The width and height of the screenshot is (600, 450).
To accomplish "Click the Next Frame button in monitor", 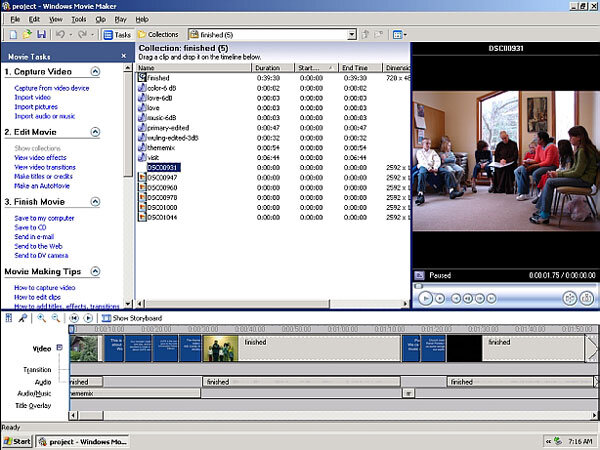I will click(x=479, y=298).
